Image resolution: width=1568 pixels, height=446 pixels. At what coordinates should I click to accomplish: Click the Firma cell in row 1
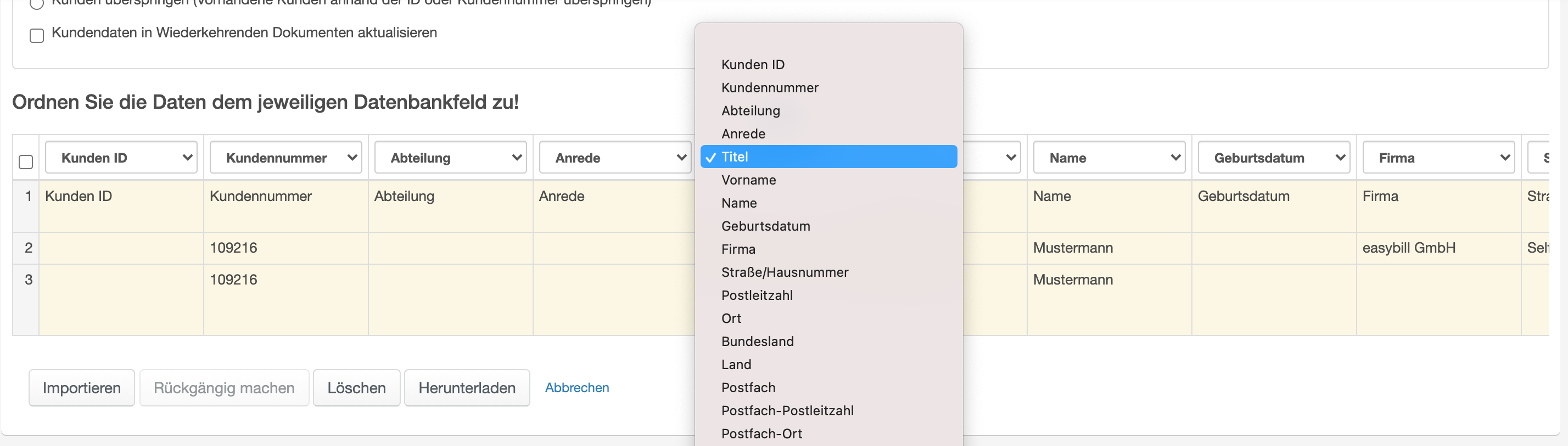(1438, 206)
